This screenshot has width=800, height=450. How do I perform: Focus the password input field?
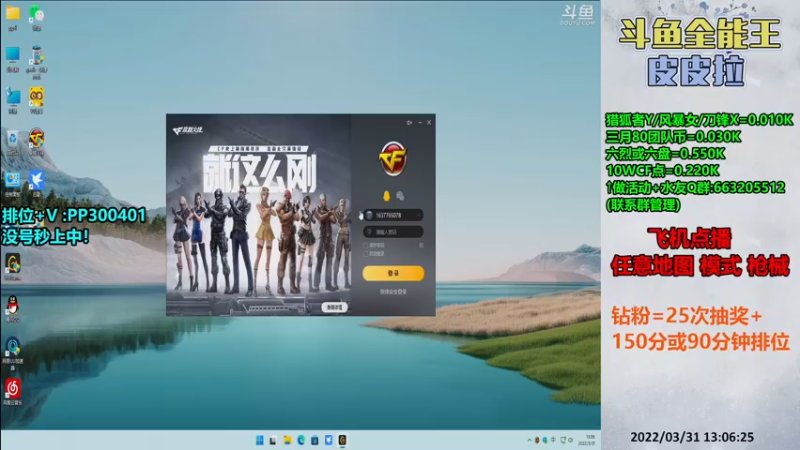393,232
